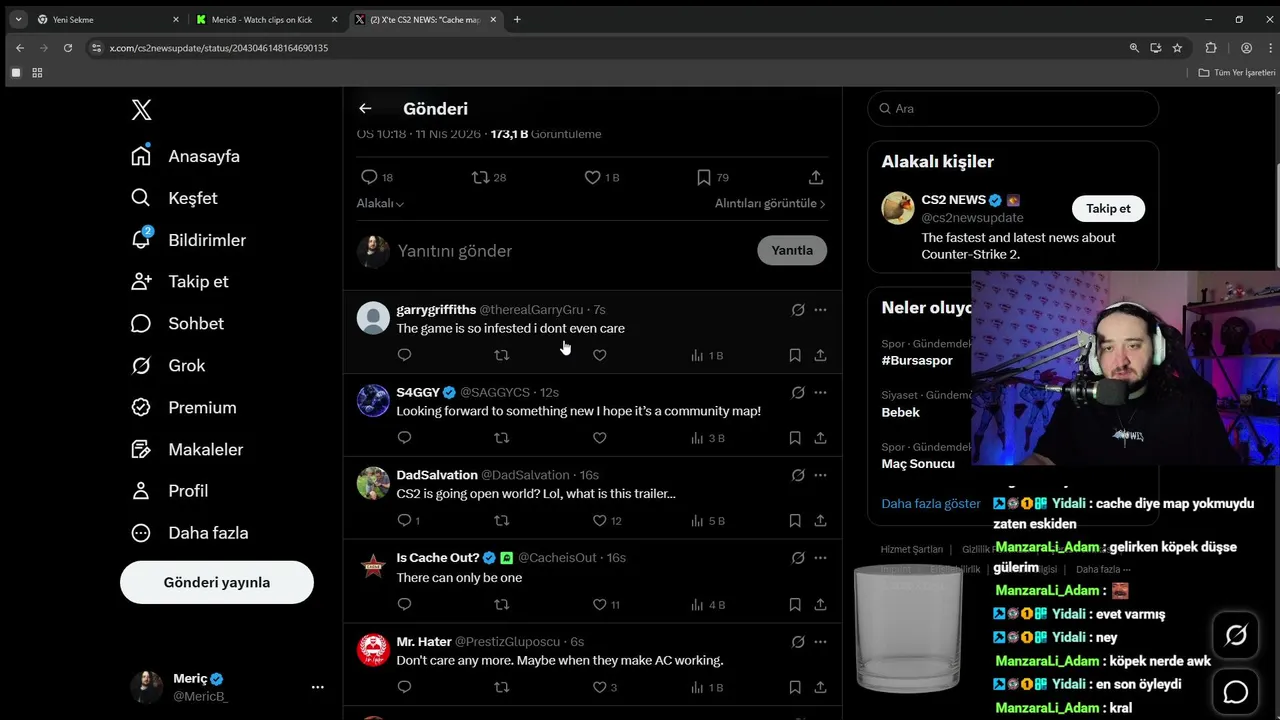Open floating Grok button

(1236, 635)
